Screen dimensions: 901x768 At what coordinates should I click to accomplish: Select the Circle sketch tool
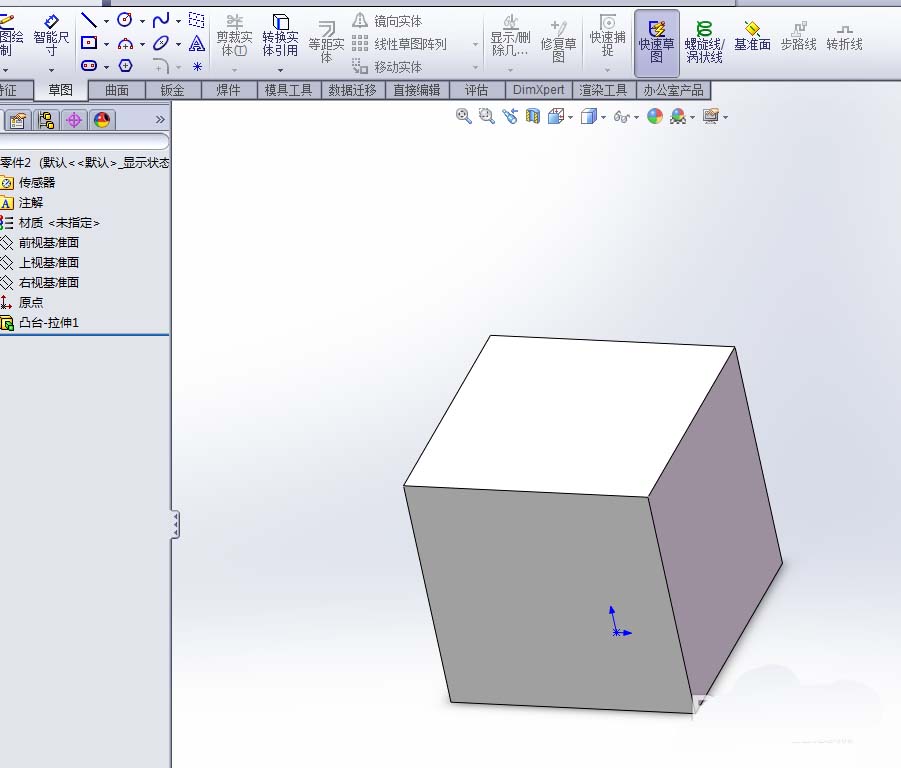click(x=125, y=20)
